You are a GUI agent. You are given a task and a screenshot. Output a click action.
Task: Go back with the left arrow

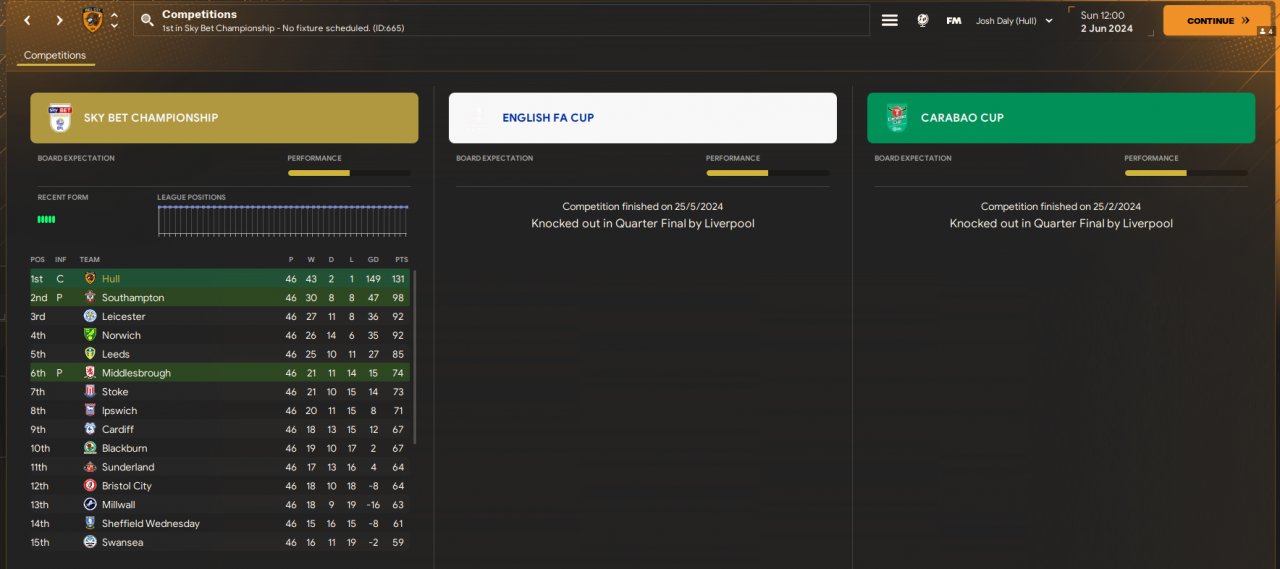(27, 20)
